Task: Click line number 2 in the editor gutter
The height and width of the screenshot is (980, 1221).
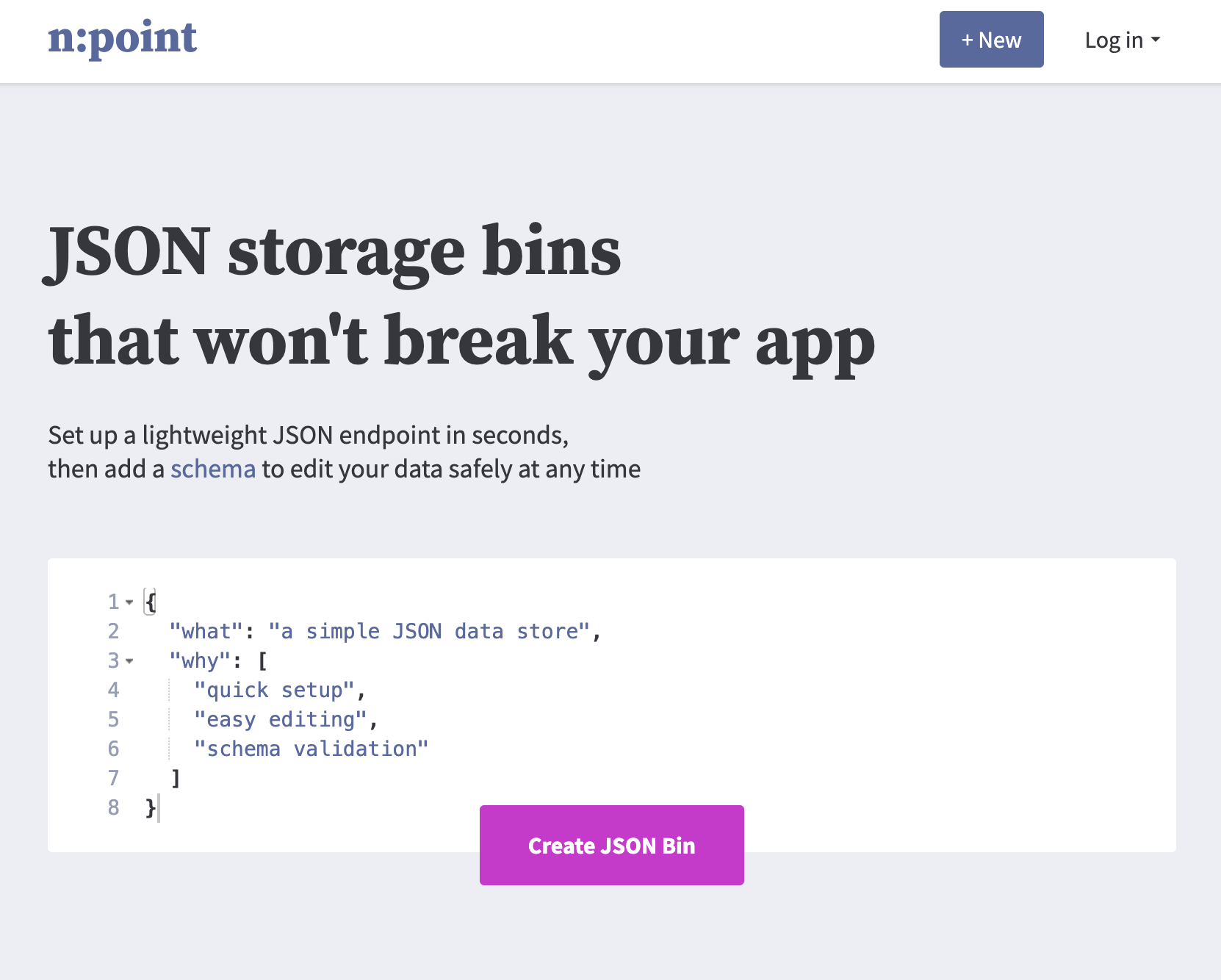Action: click(113, 632)
